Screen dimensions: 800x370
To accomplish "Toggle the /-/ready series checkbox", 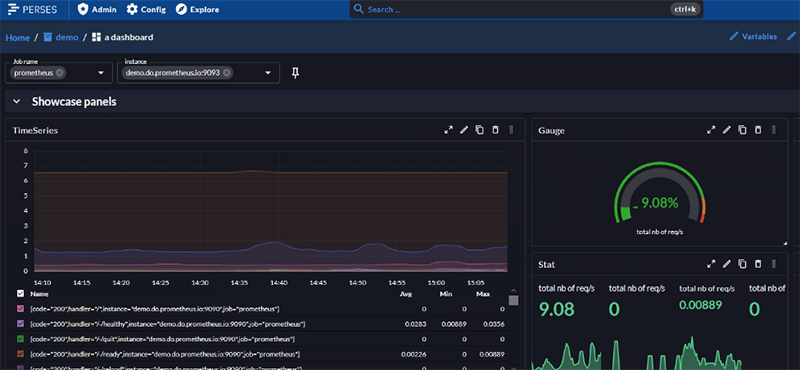I will click(20, 354).
